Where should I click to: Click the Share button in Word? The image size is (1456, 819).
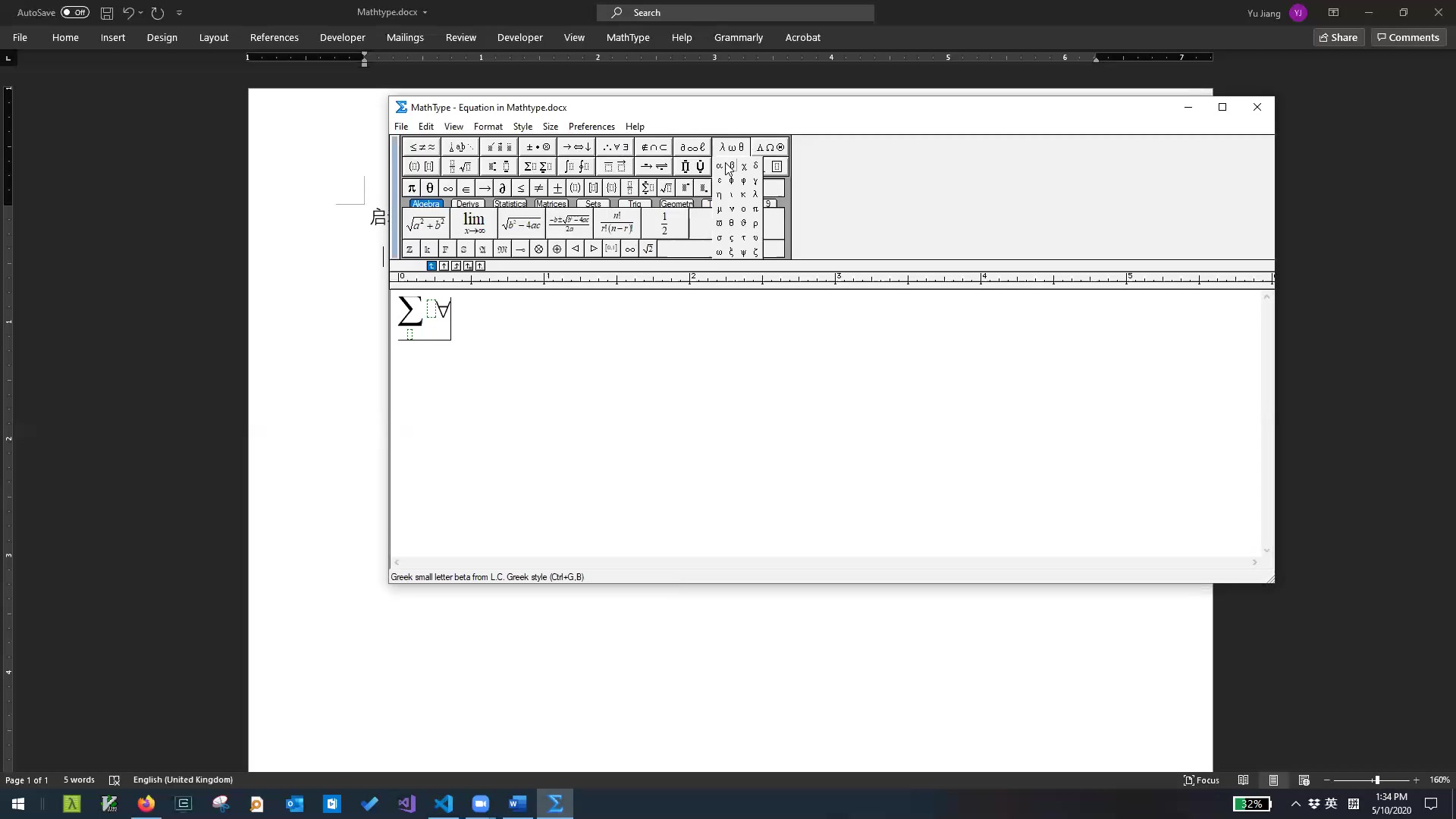click(x=1338, y=37)
